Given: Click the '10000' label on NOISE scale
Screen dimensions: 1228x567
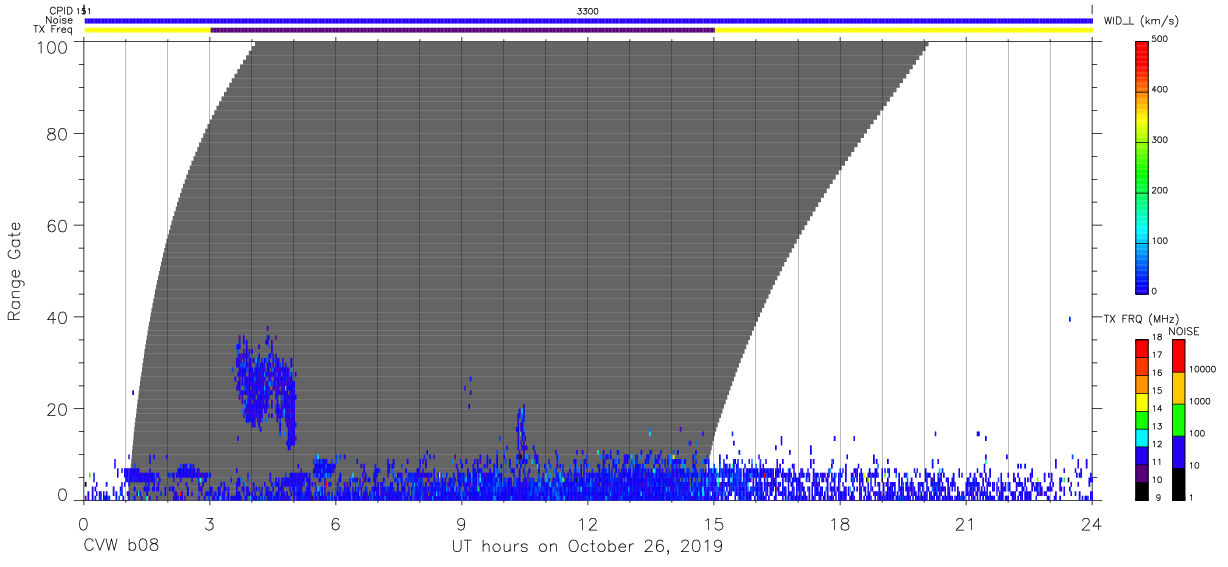Looking at the screenshot, I should click(1201, 369).
